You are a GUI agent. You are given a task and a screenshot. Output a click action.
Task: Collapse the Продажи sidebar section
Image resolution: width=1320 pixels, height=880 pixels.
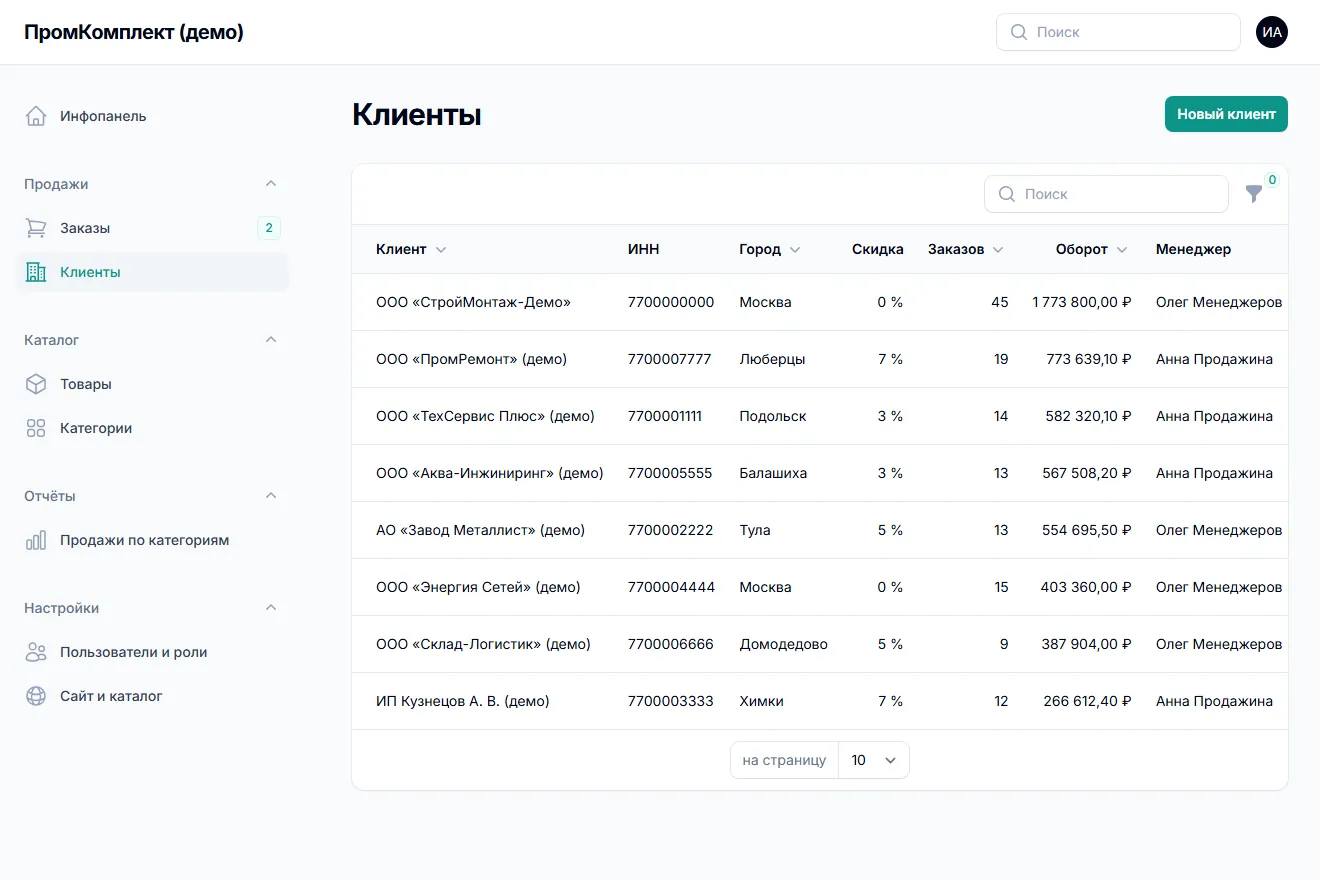click(270, 184)
